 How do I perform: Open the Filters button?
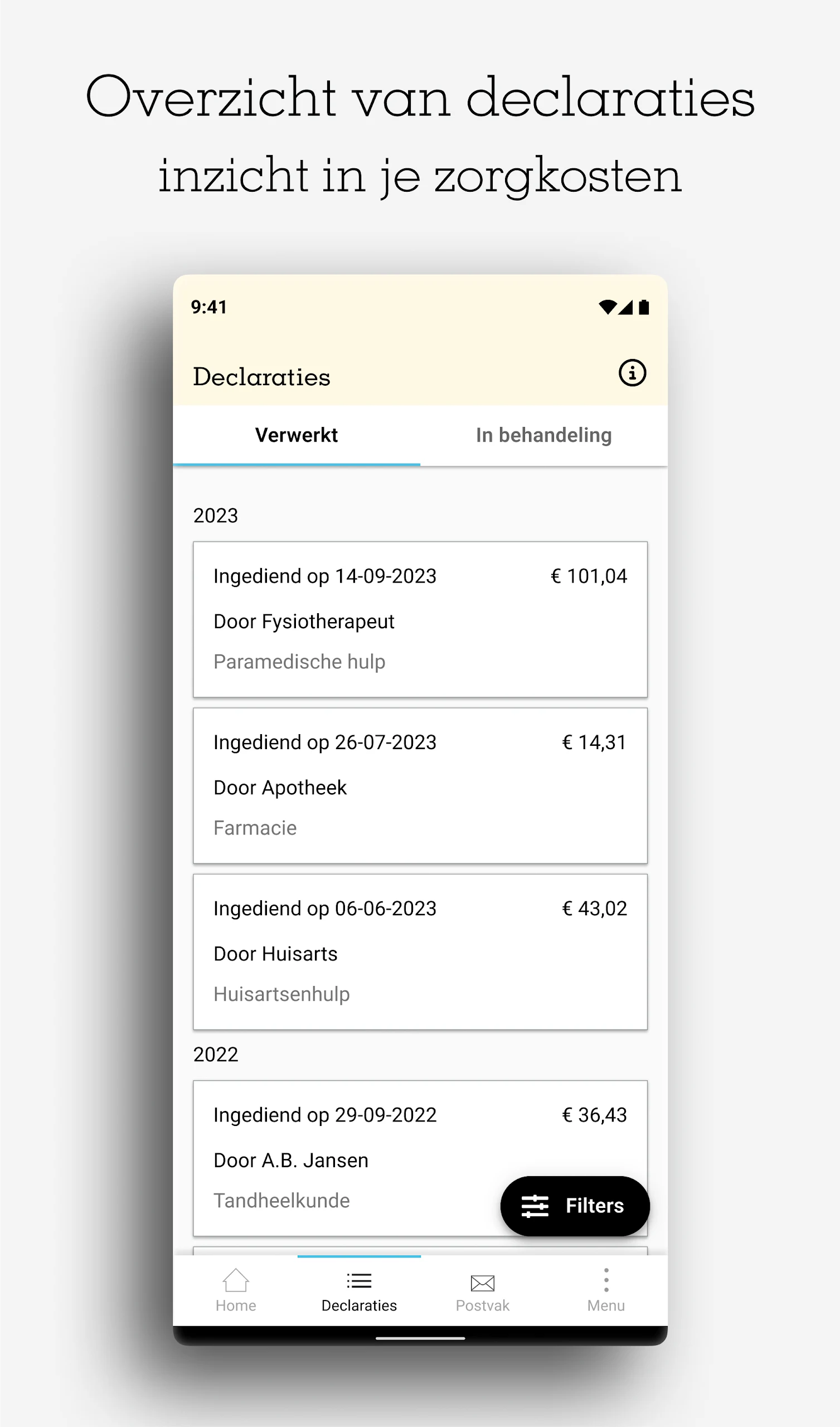pos(575,1206)
